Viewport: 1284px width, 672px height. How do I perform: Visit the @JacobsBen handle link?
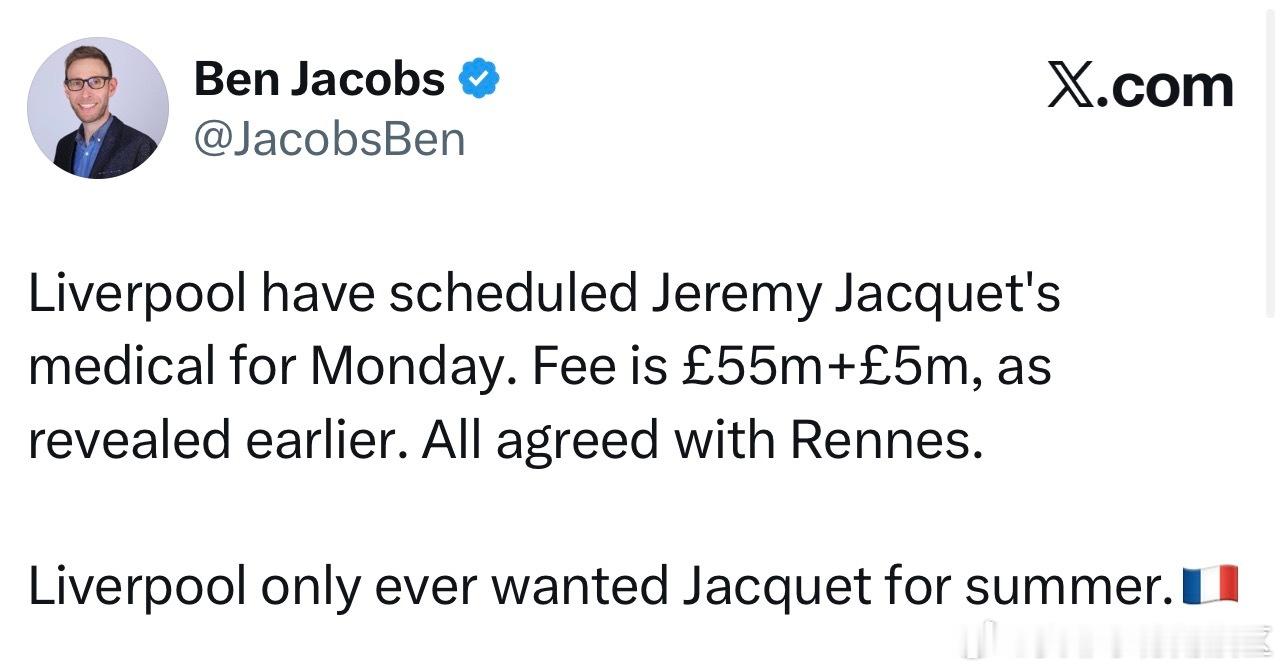tap(330, 139)
